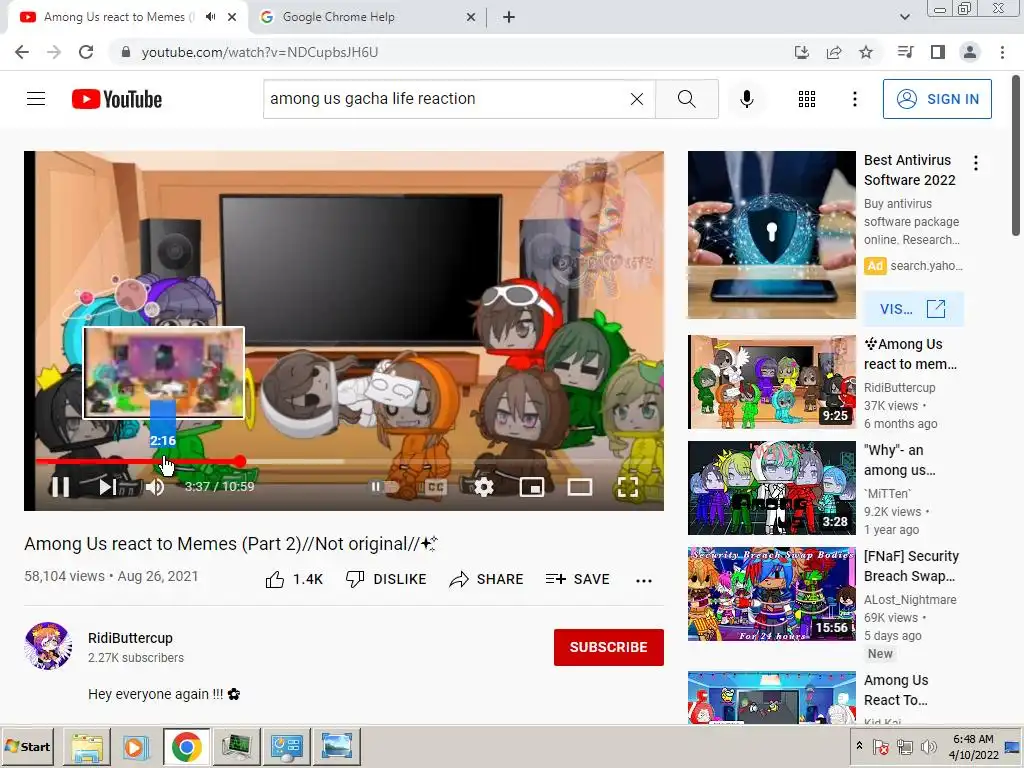Install the YouTube app icon in the address bar
The height and width of the screenshot is (768, 1024).
click(802, 52)
